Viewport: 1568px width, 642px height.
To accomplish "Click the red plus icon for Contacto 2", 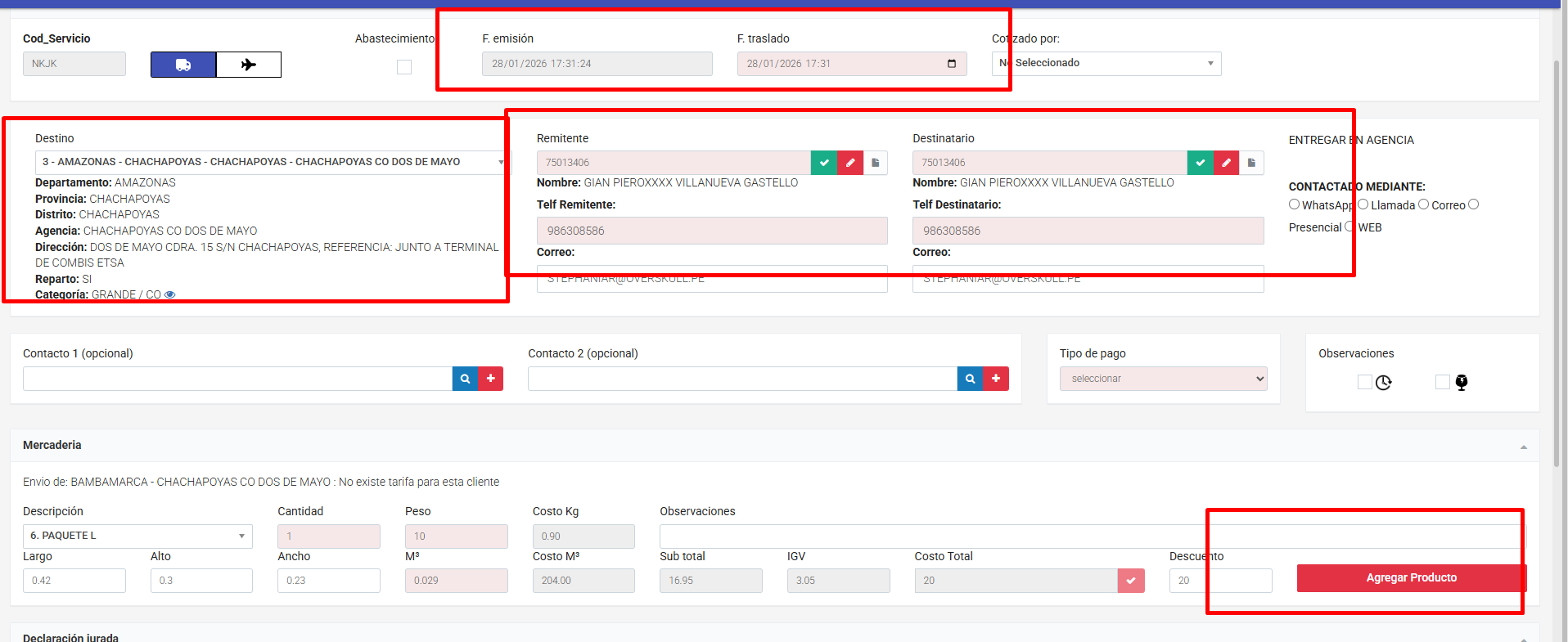I will [x=996, y=379].
